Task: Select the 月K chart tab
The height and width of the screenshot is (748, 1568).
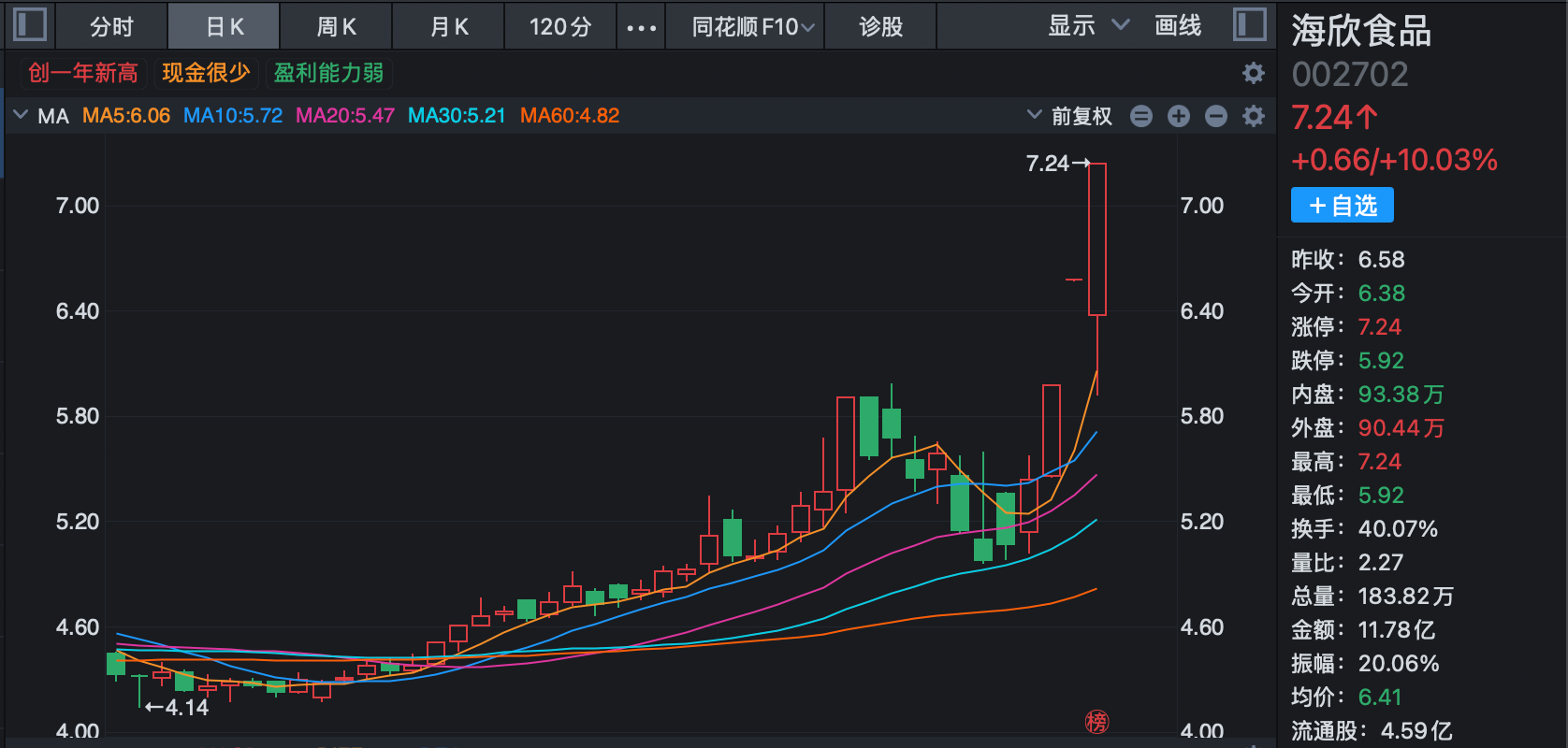Action: point(448,26)
